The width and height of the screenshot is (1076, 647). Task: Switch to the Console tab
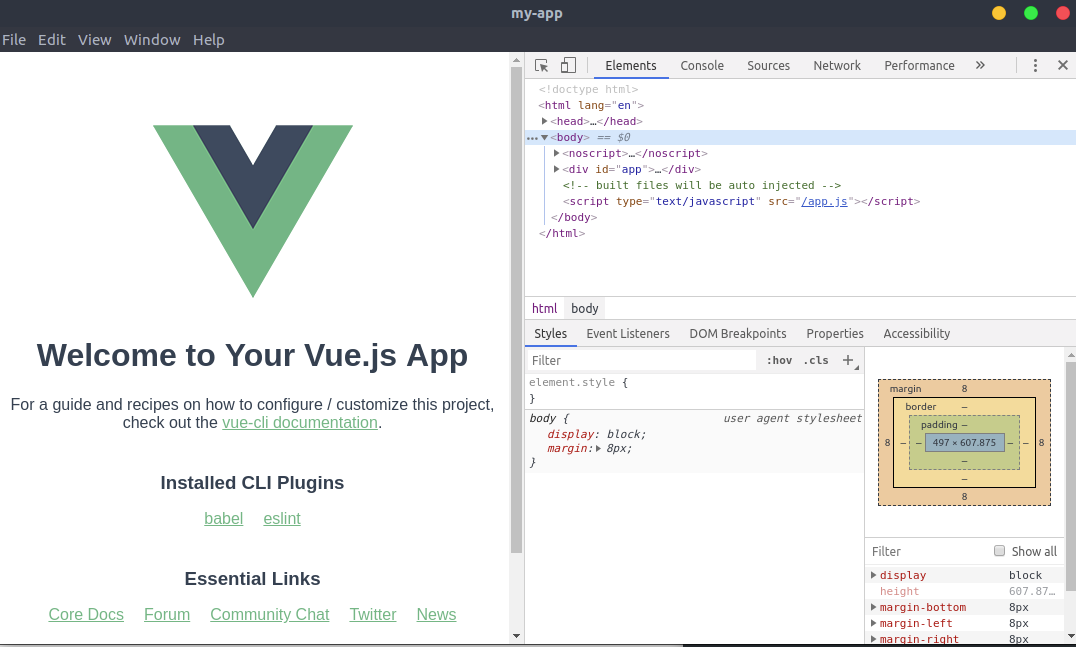point(702,65)
